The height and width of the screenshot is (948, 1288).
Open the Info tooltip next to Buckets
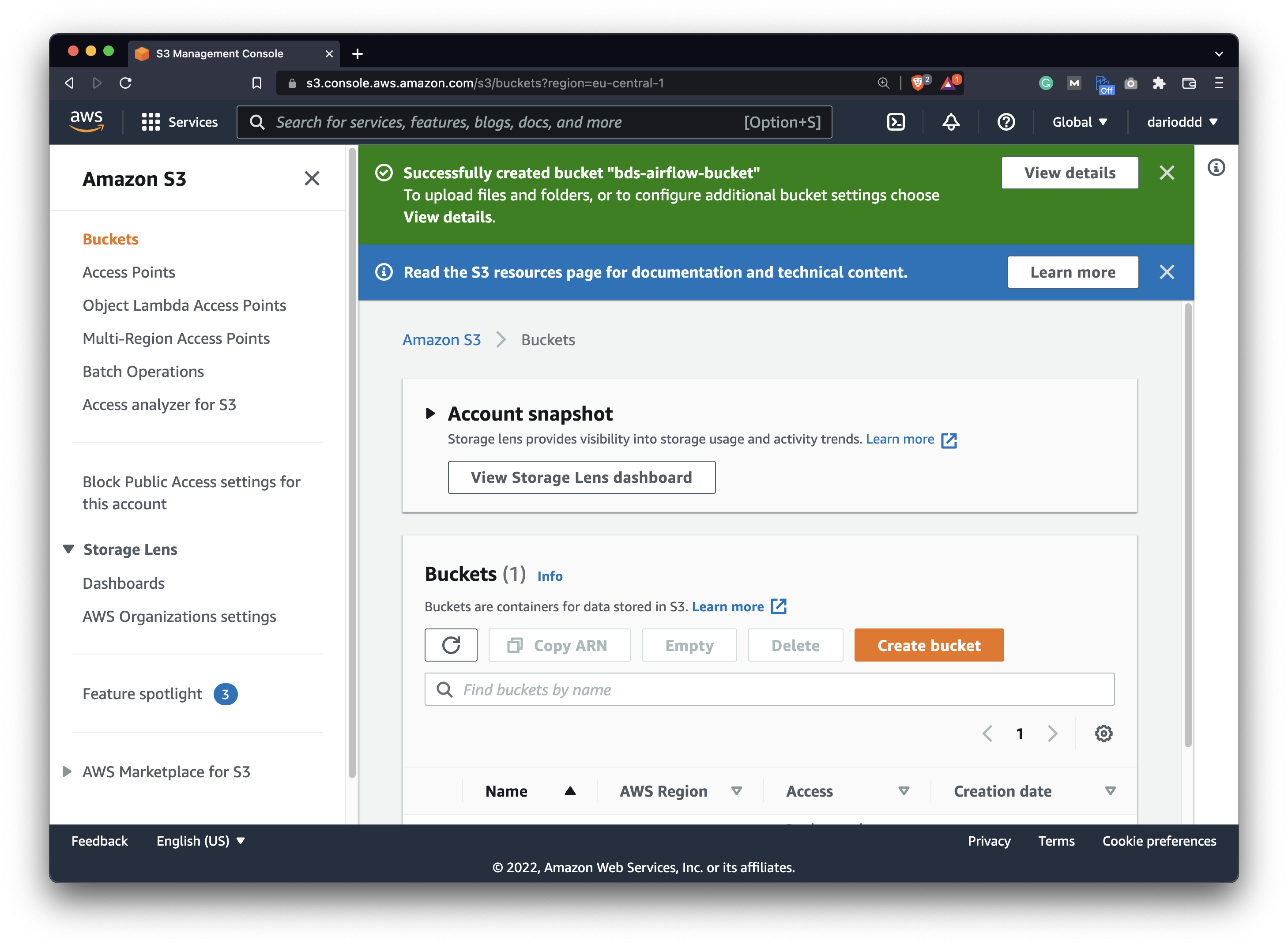point(549,576)
